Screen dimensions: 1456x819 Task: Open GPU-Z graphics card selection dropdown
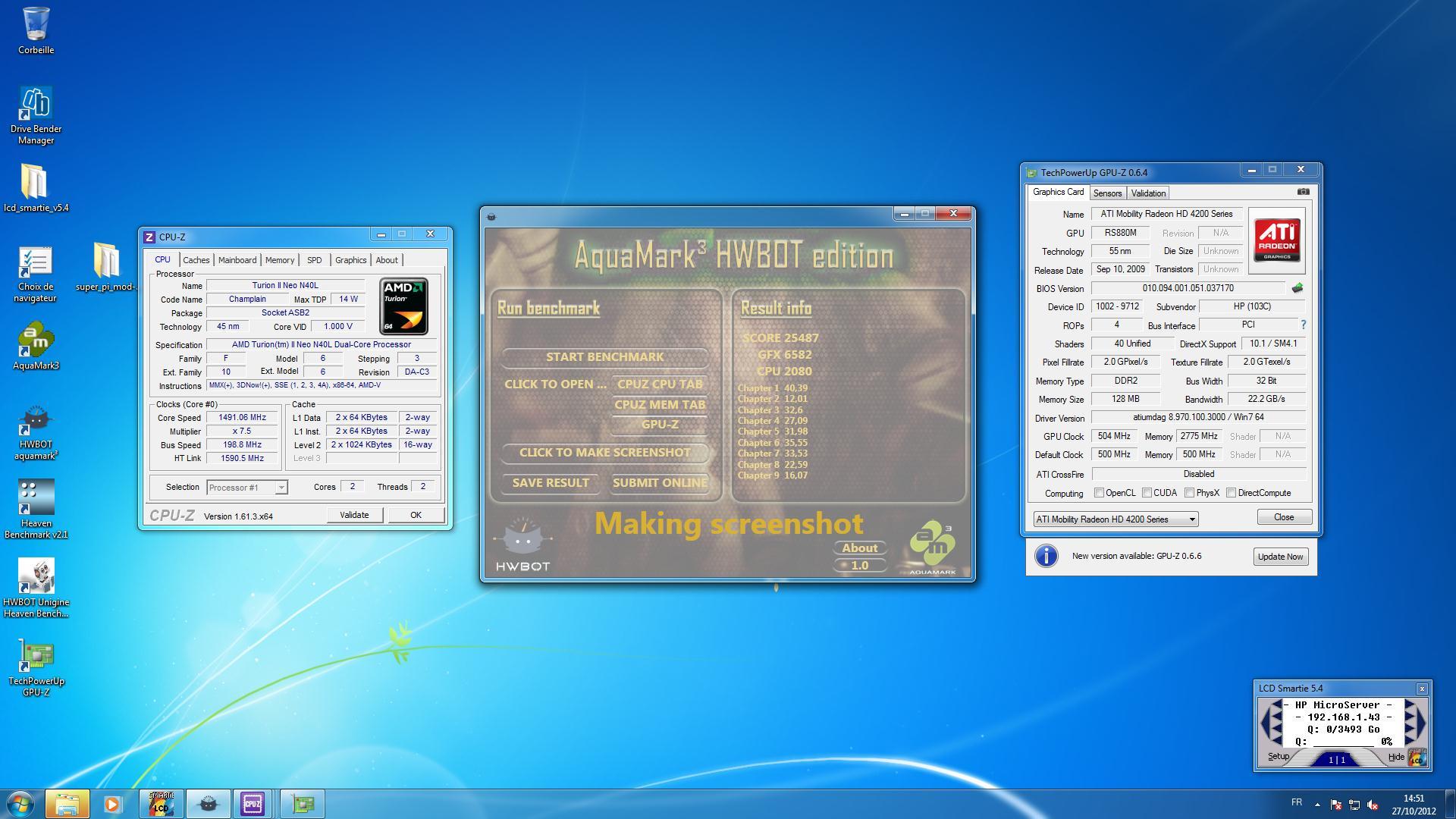[x=1116, y=519]
